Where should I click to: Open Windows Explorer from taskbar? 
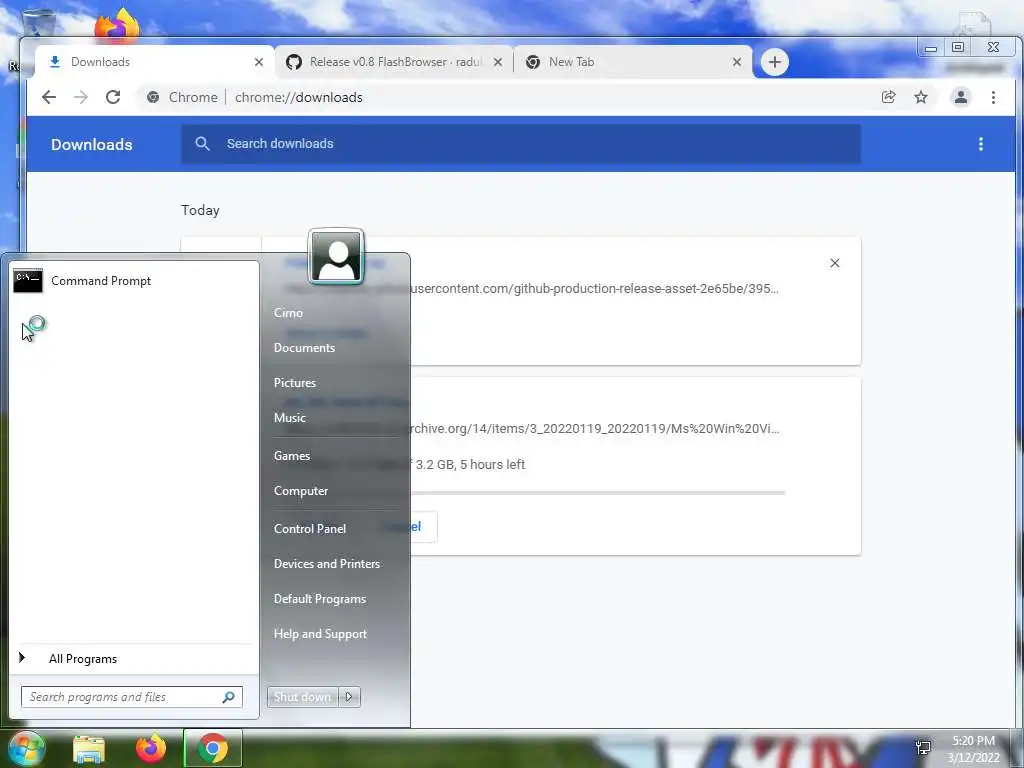pos(89,749)
